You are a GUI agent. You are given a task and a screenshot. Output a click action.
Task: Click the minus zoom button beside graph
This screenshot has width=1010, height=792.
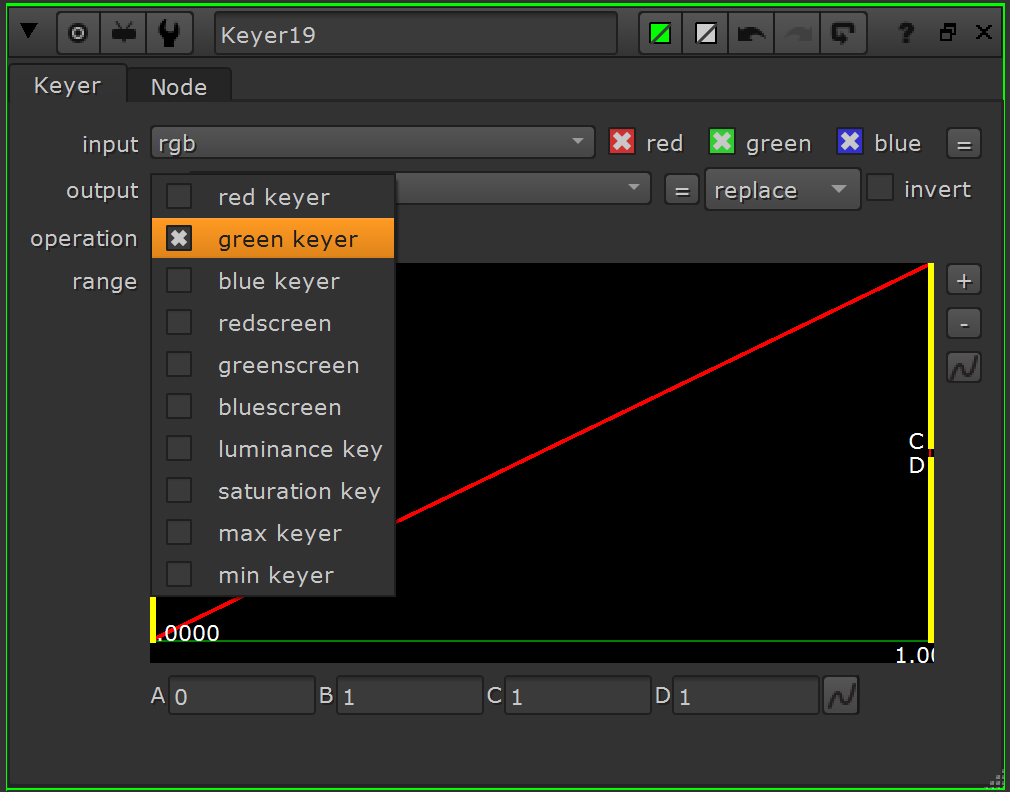tap(964, 323)
